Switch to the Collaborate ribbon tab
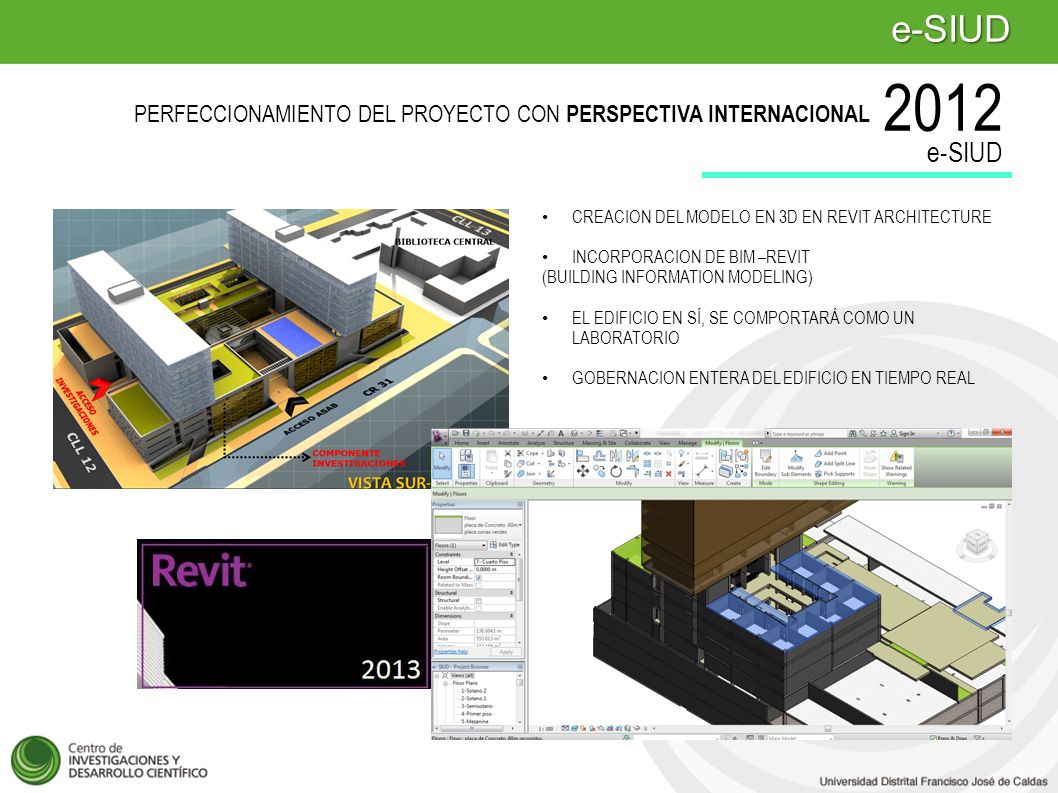1058x793 pixels. tap(638, 443)
